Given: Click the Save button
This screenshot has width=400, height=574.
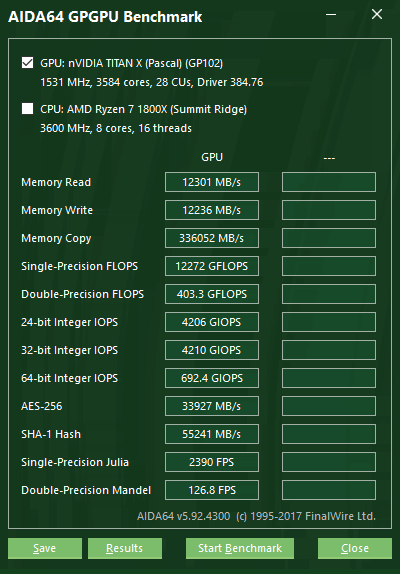Looking at the screenshot, I should point(45,548).
